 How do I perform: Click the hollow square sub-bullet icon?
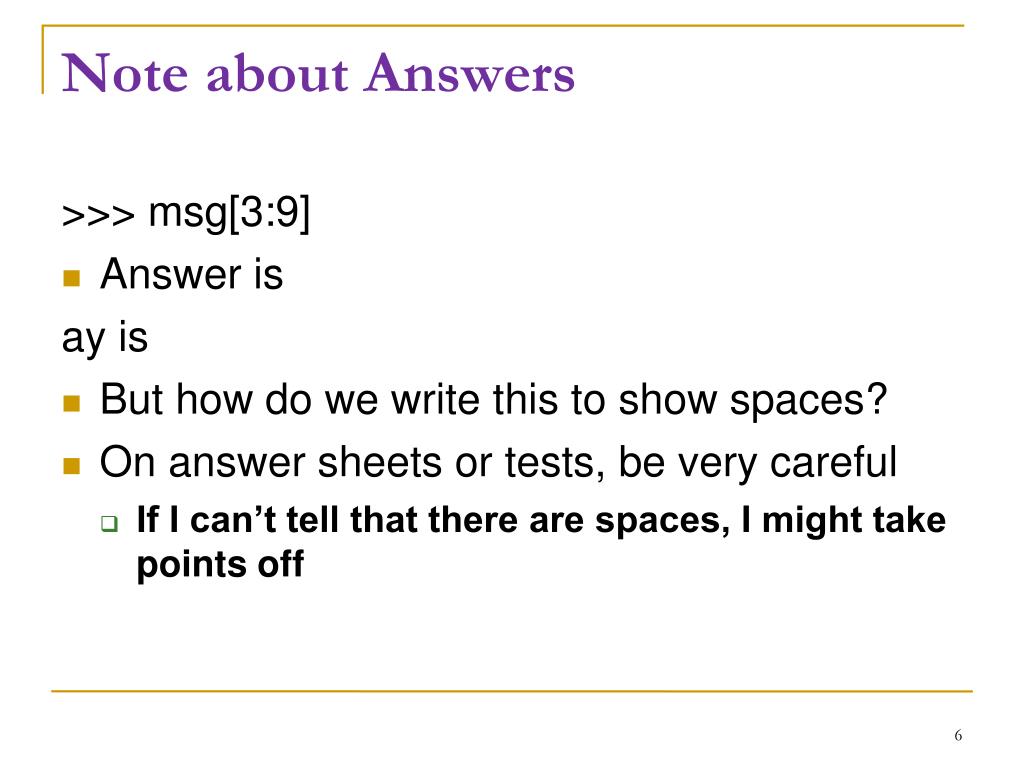click(x=110, y=523)
